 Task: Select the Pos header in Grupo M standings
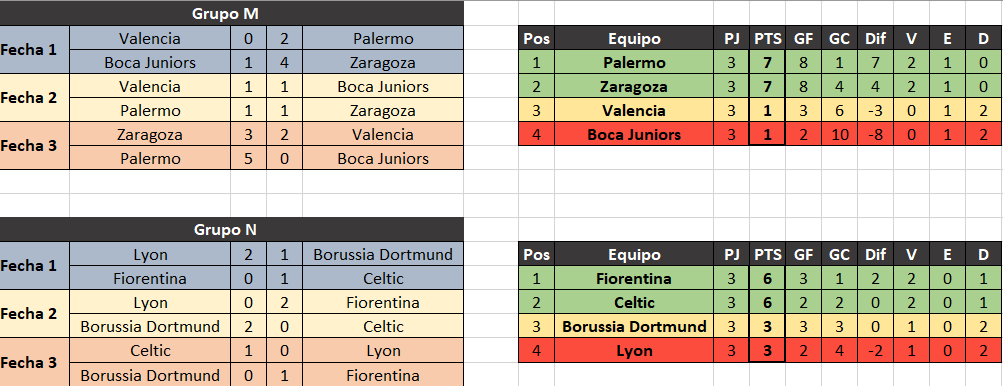[x=537, y=38]
